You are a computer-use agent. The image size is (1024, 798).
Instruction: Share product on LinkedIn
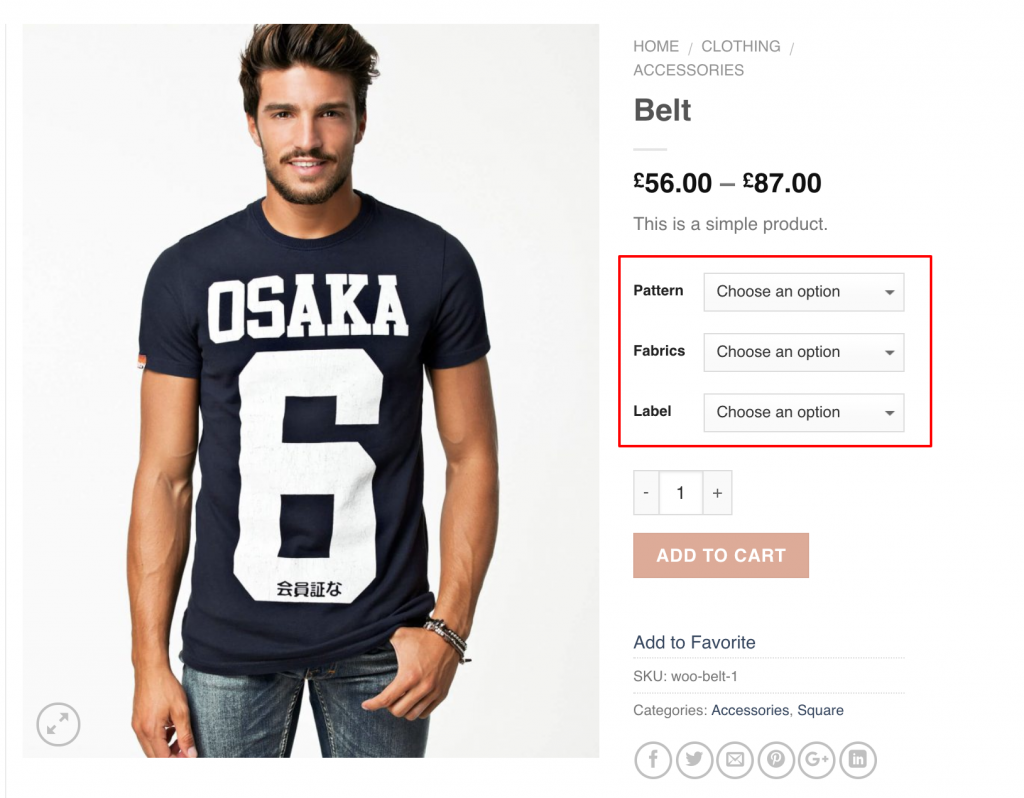pyautogui.click(x=858, y=760)
